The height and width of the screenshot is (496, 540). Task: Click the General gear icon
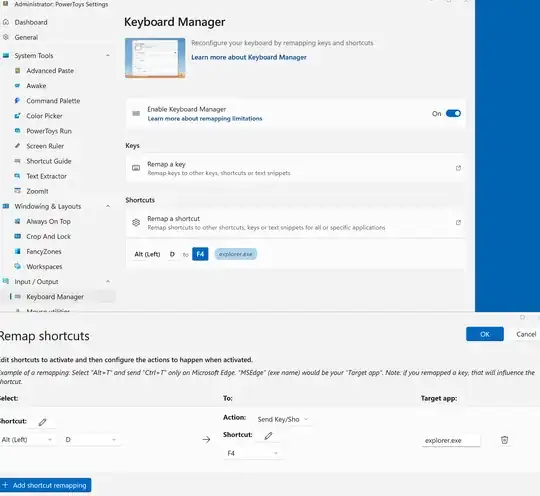(x=6, y=37)
